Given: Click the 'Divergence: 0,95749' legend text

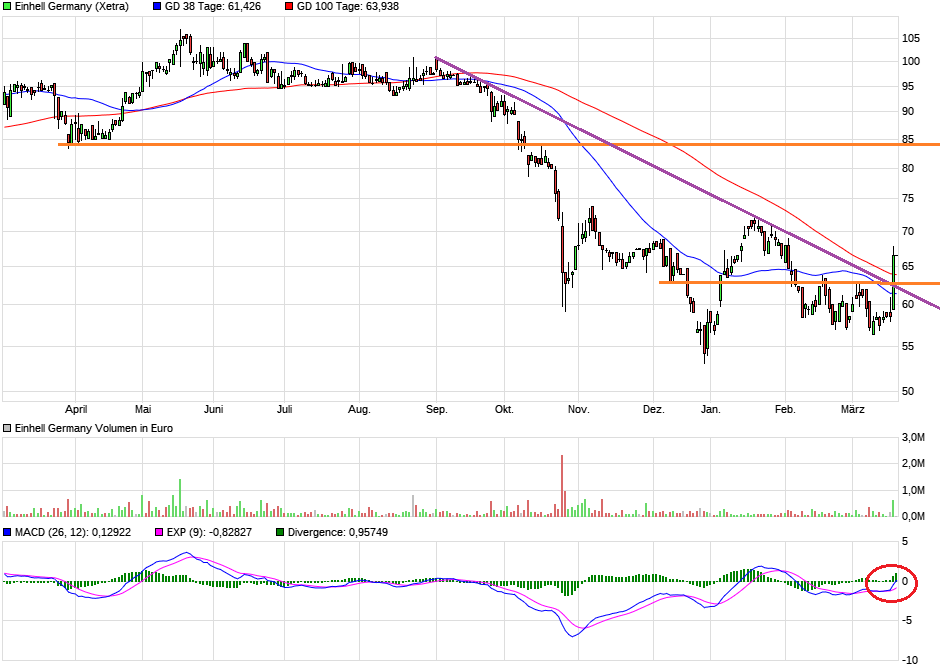Looking at the screenshot, I should (338, 532).
